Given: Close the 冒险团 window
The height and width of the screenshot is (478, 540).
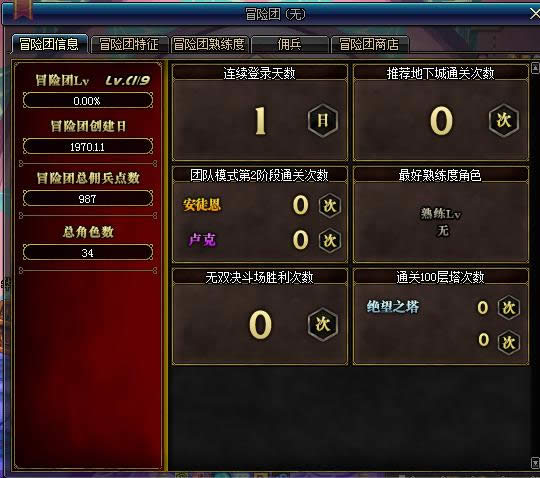Looking at the screenshot, I should click(x=534, y=14).
